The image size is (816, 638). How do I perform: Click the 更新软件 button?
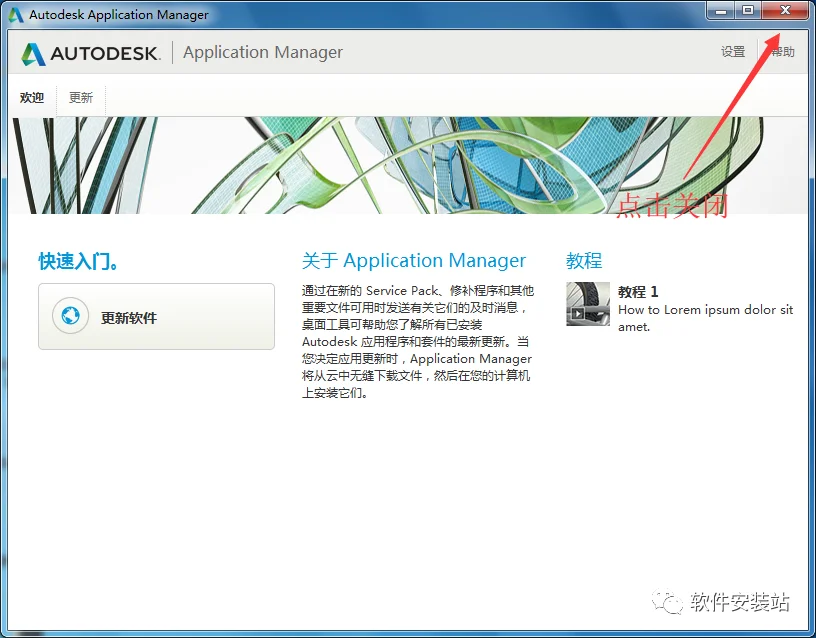[156, 316]
